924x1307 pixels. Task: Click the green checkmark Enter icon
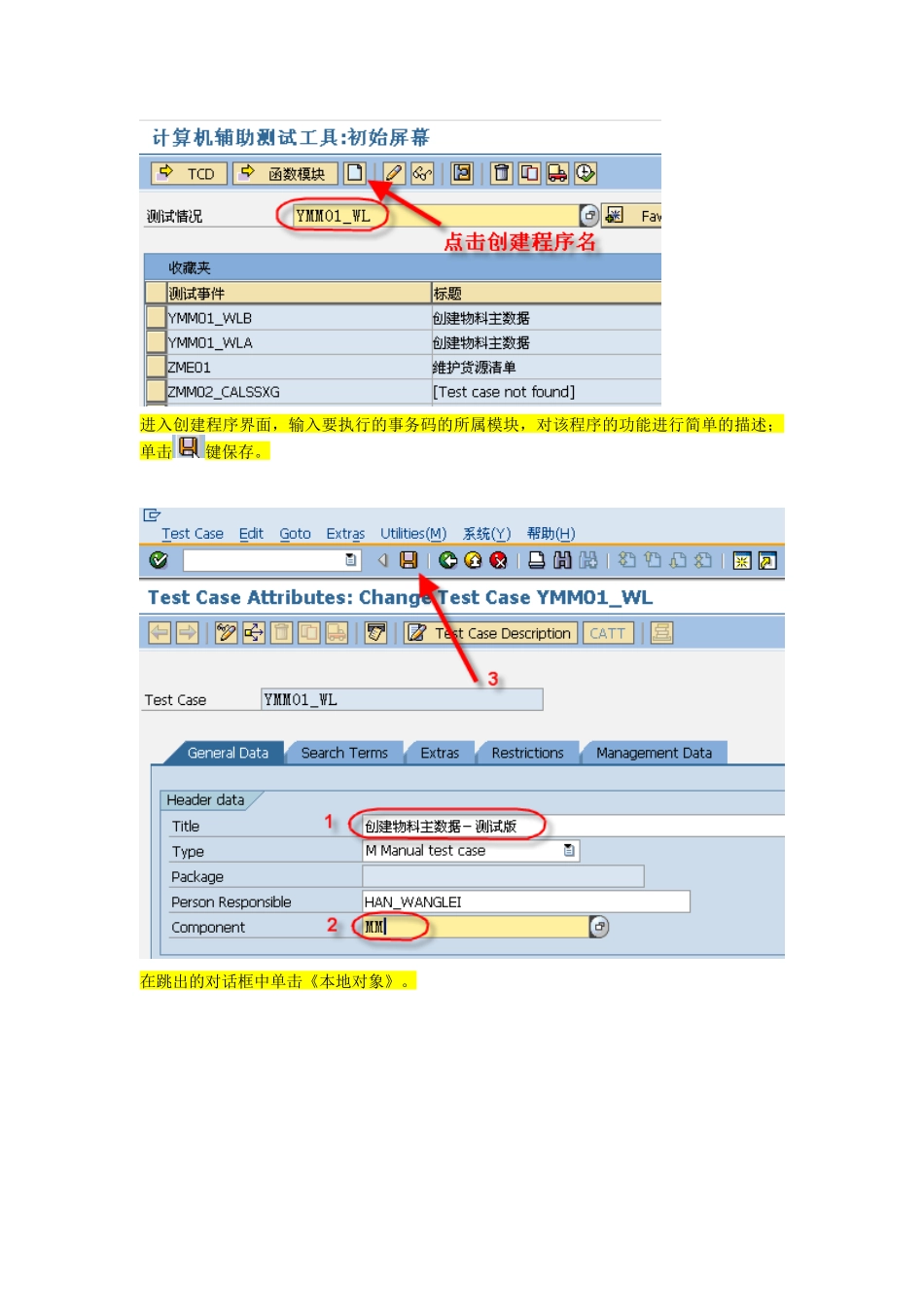159,560
